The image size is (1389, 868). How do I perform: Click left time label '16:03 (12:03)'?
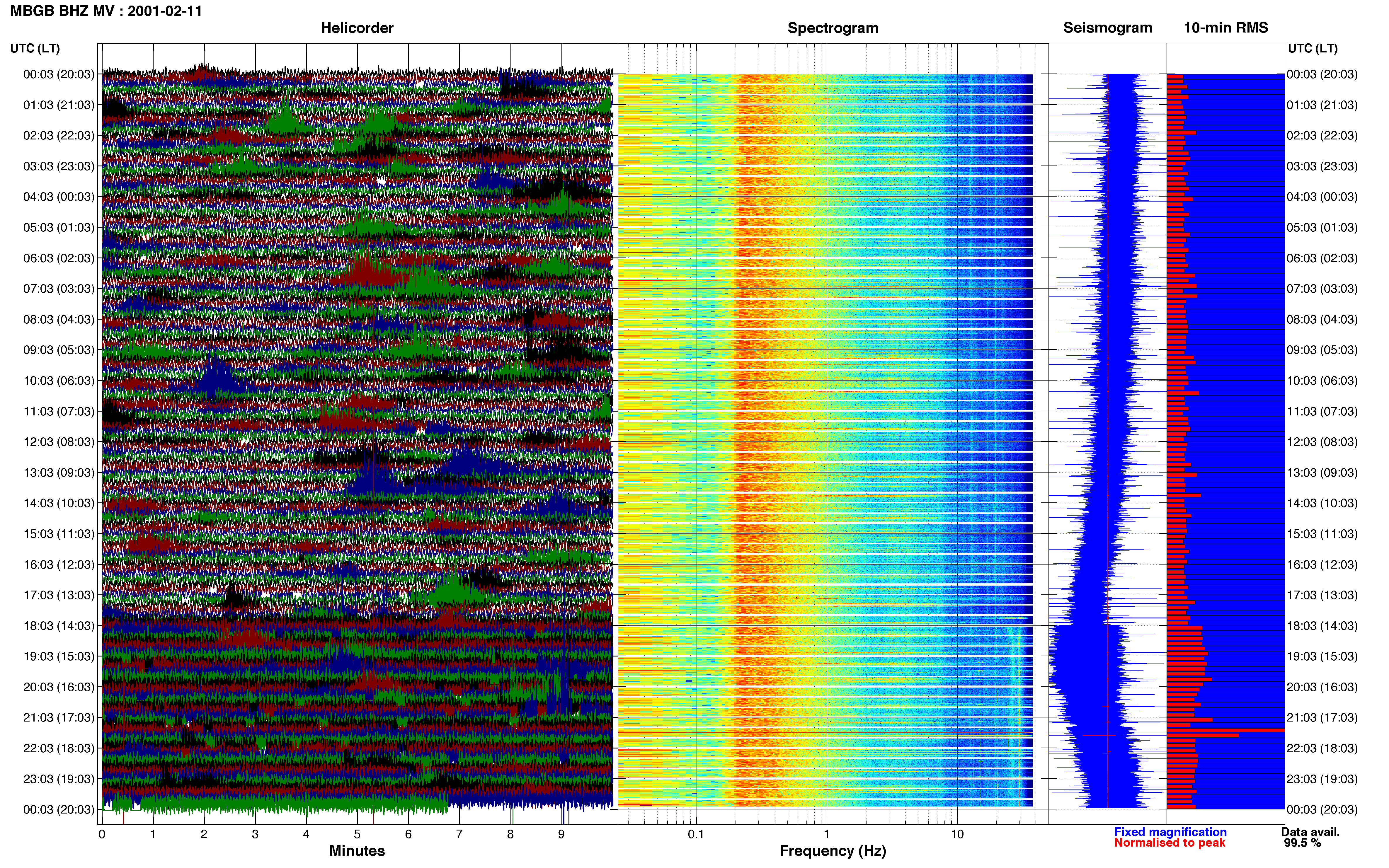(59, 564)
